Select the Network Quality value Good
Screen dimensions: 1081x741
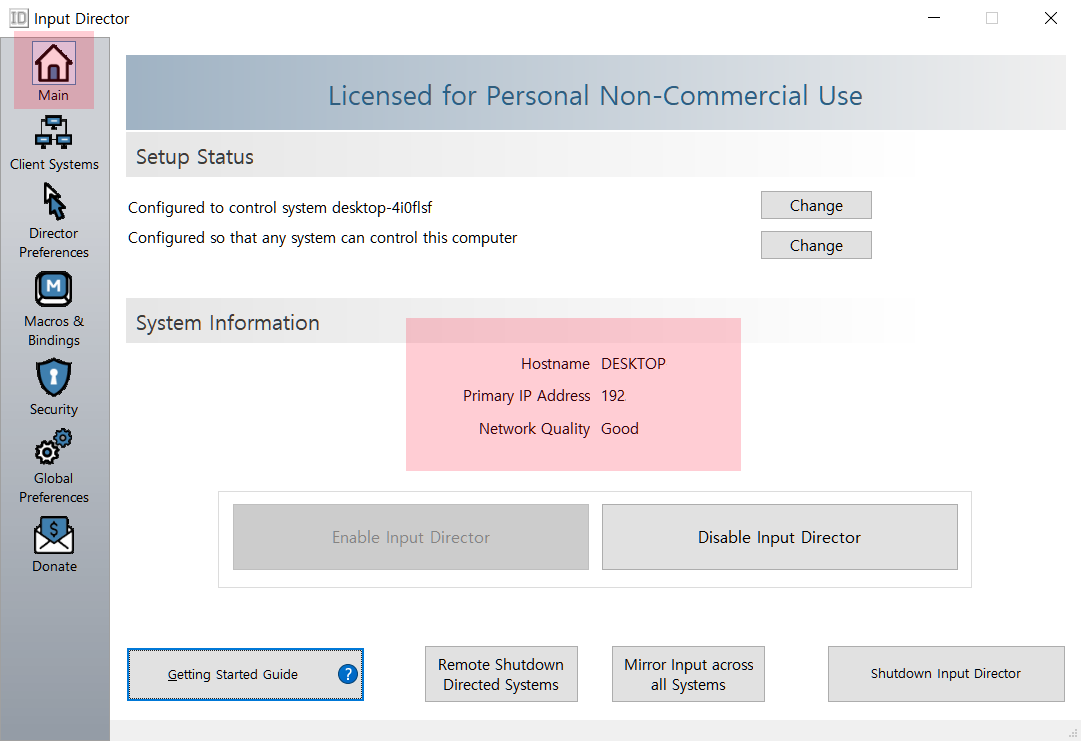click(x=620, y=429)
